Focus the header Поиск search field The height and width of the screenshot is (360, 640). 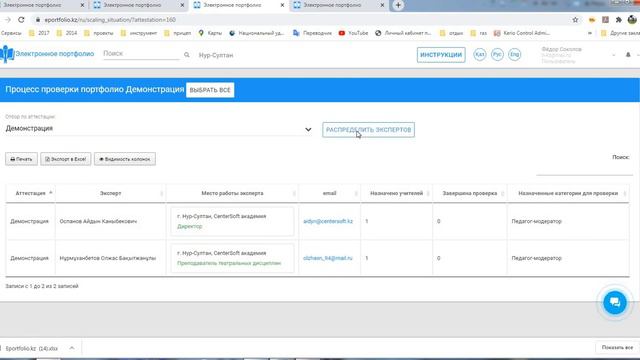click(x=141, y=54)
